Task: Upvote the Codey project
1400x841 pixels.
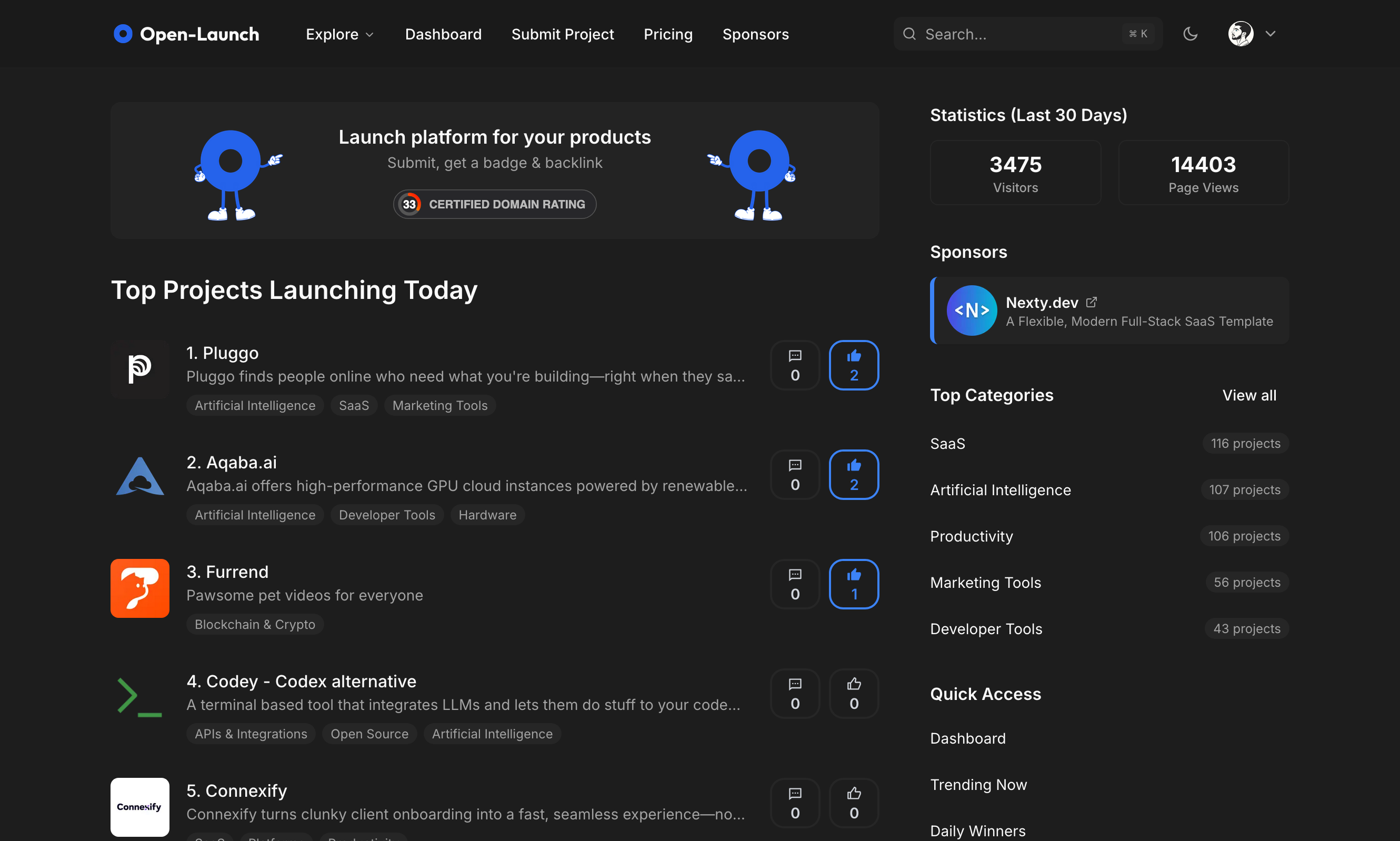Action: (x=854, y=693)
